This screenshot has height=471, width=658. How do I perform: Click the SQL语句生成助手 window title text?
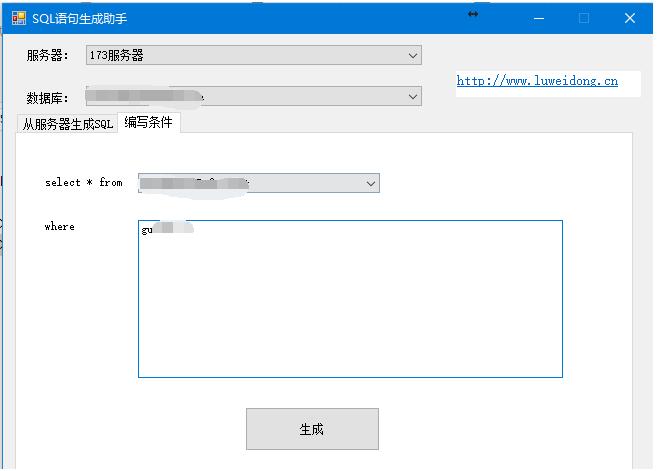[x=80, y=19]
